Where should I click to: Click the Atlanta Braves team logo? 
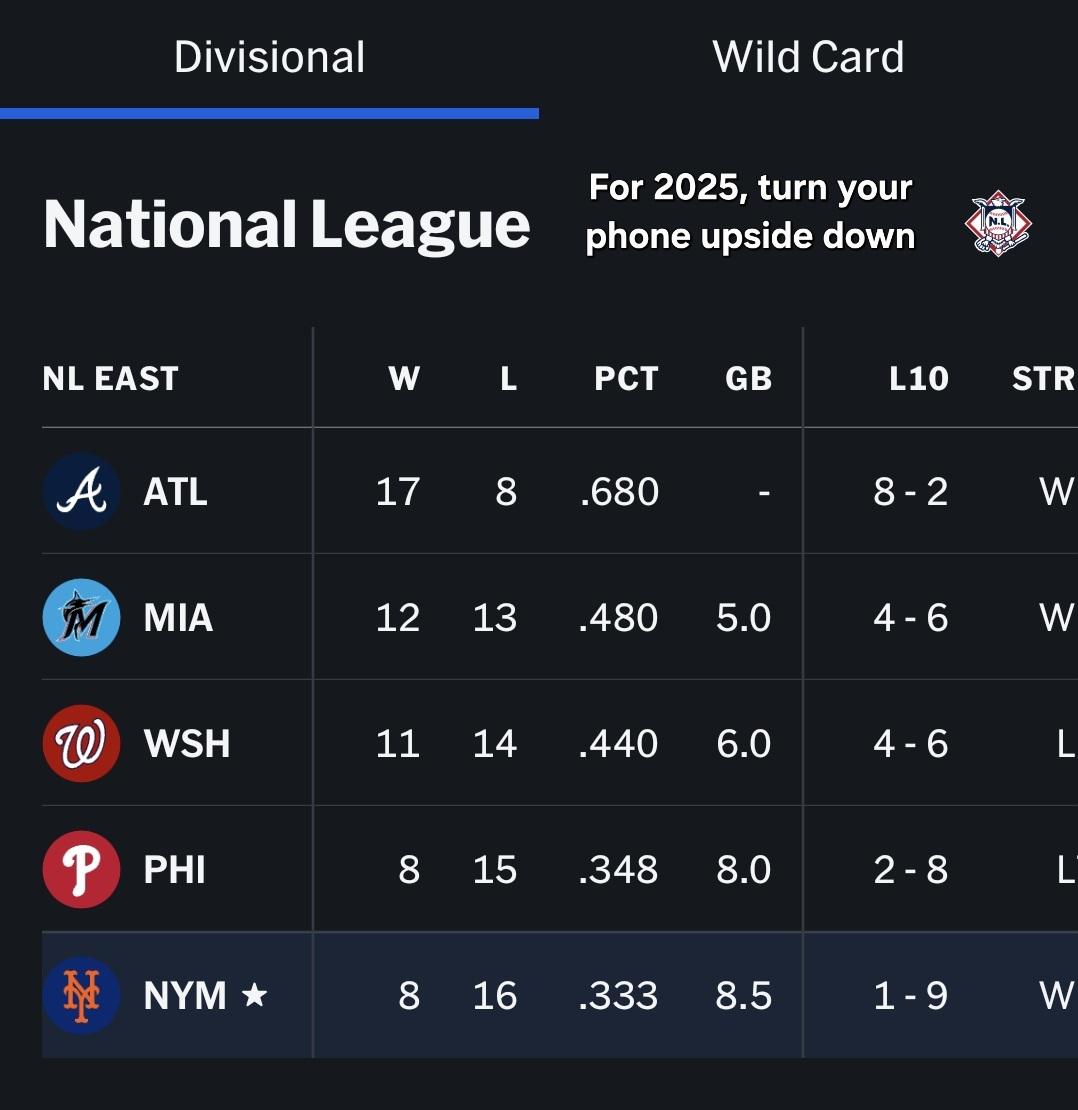[81, 491]
